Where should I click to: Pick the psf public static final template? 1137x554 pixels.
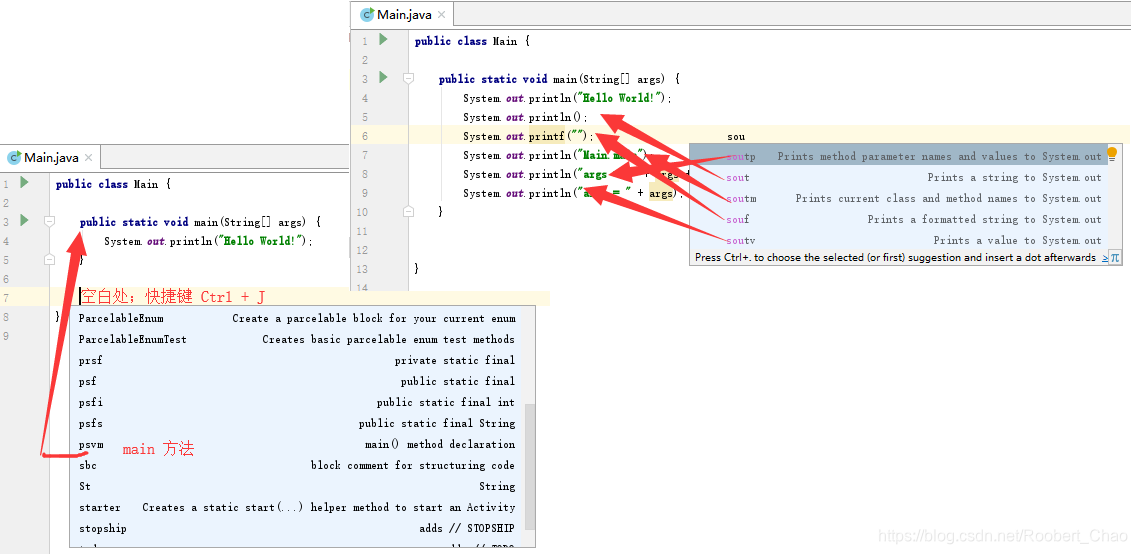point(297,381)
